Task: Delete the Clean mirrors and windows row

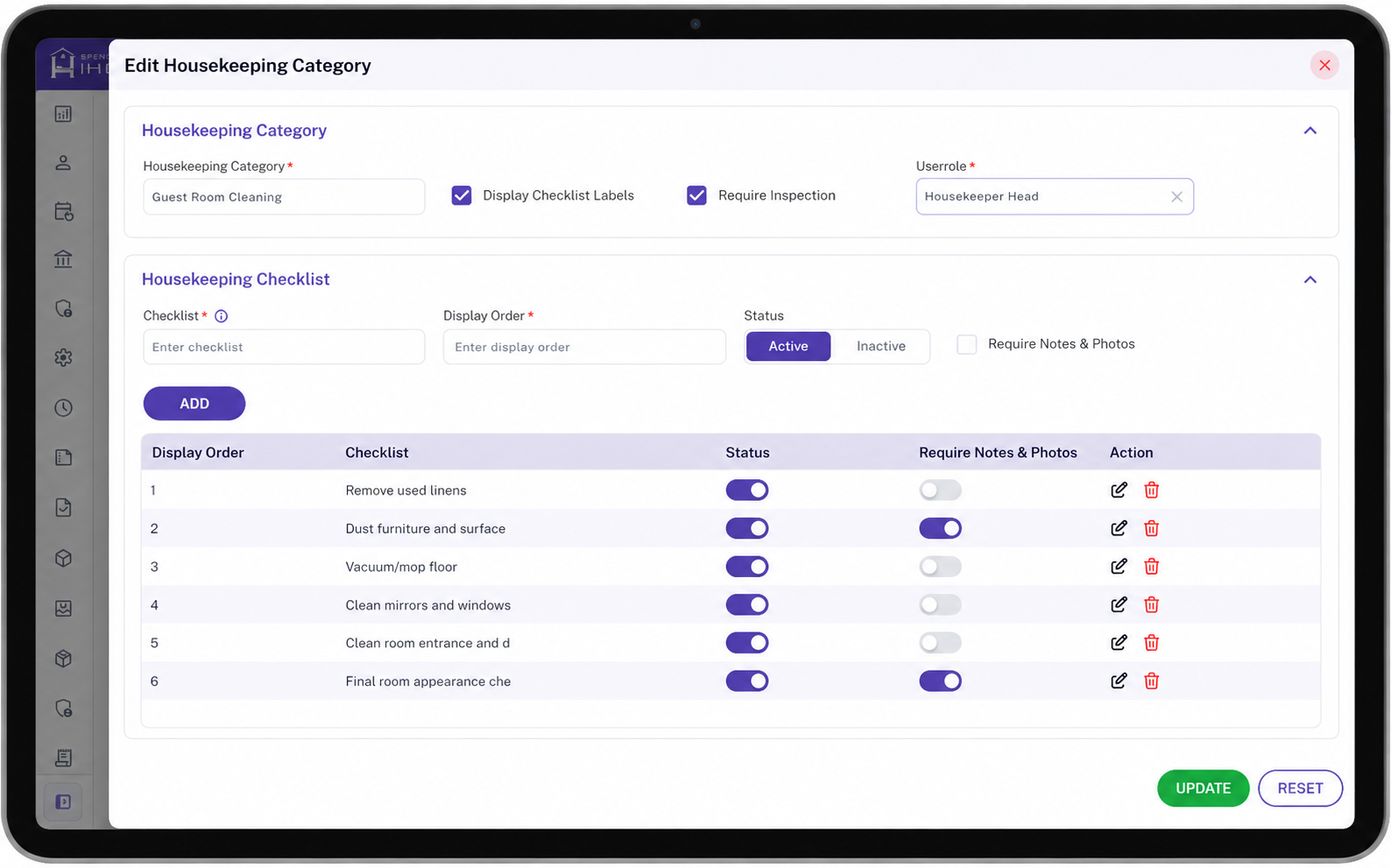Action: 1151,604
